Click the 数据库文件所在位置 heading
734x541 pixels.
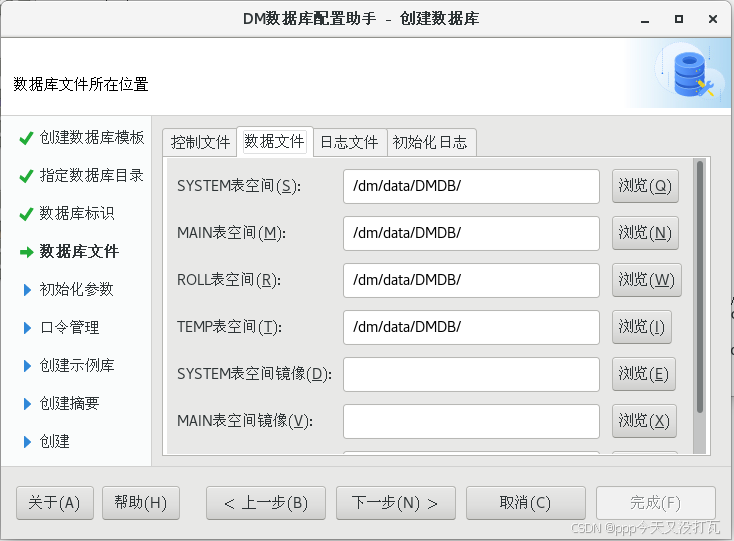click(81, 85)
